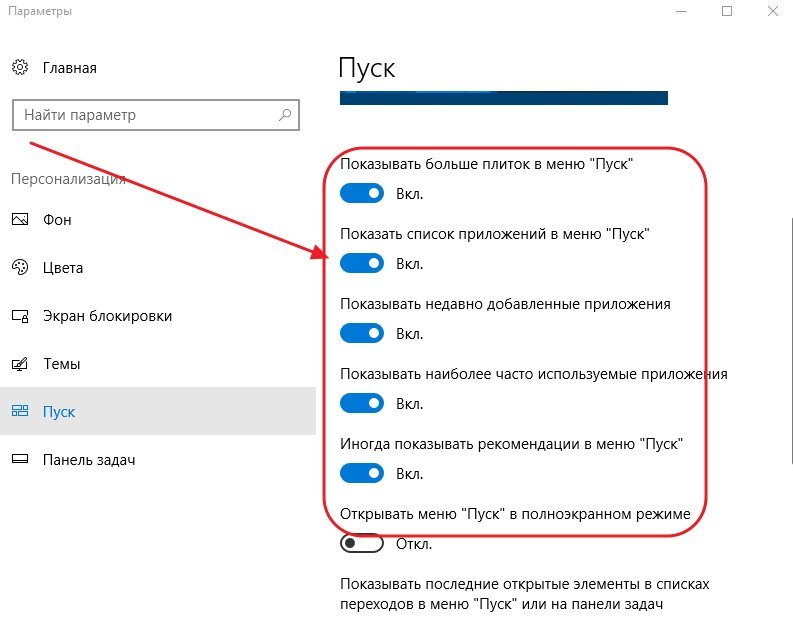793x623 pixels.
Task: Toggle Показывать больше плиток switch
Action: coord(362,193)
